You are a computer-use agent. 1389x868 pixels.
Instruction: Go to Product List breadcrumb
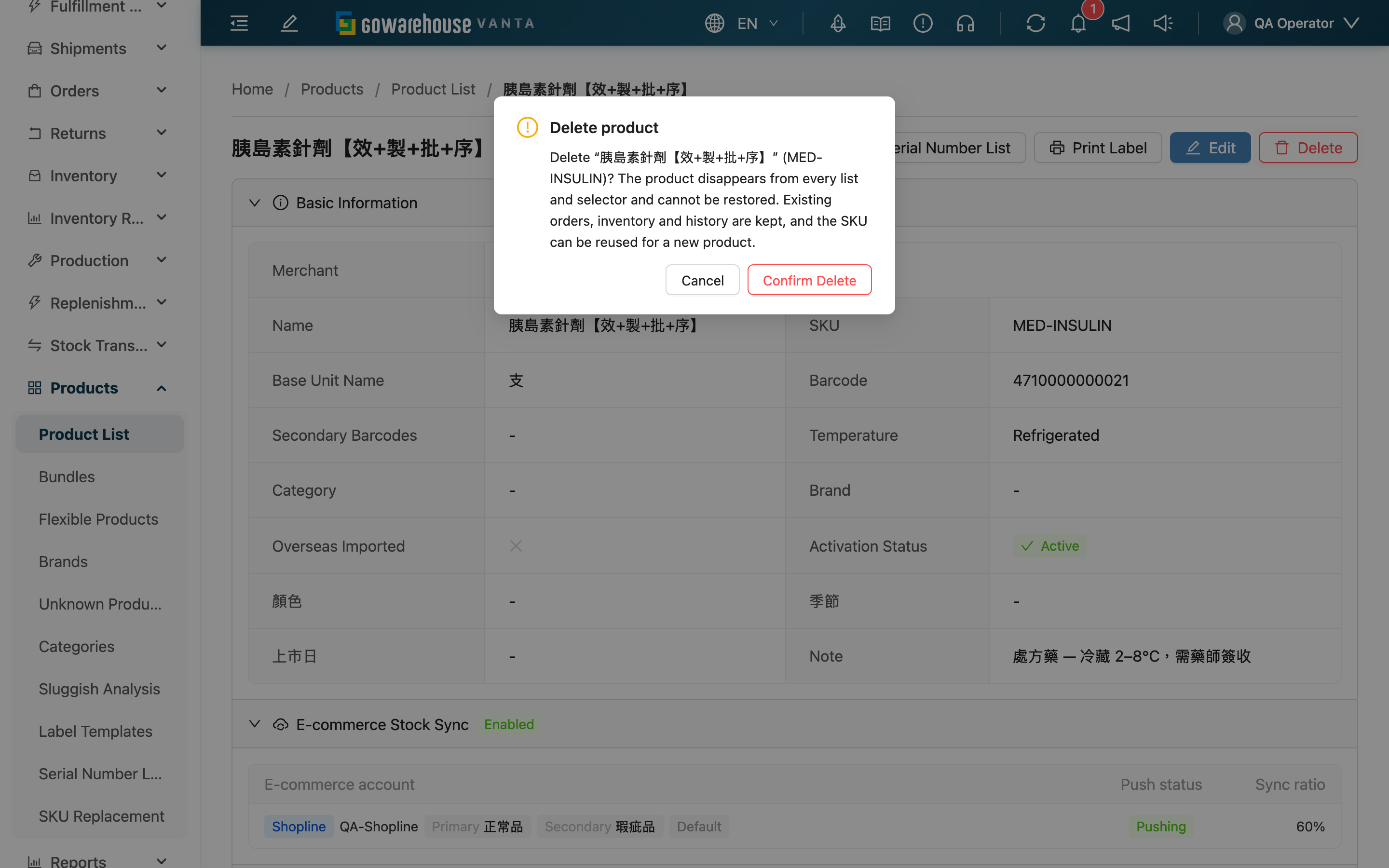click(434, 89)
